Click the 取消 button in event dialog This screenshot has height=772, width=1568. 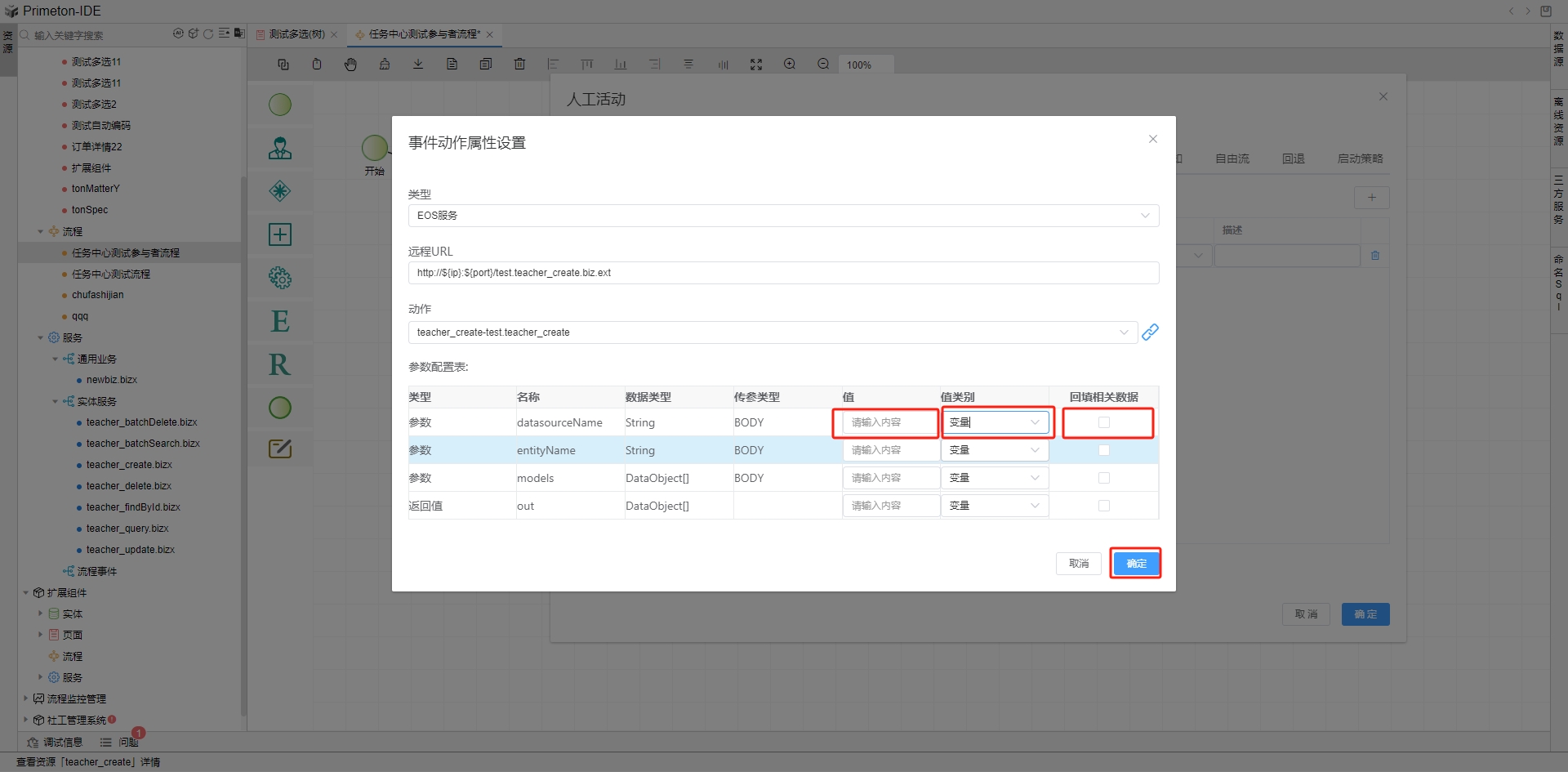[1078, 564]
